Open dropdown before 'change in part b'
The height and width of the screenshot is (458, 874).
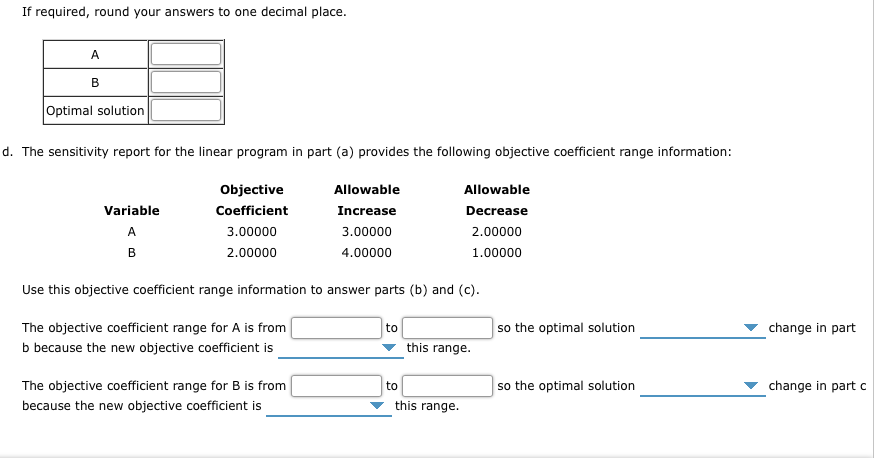(701, 328)
